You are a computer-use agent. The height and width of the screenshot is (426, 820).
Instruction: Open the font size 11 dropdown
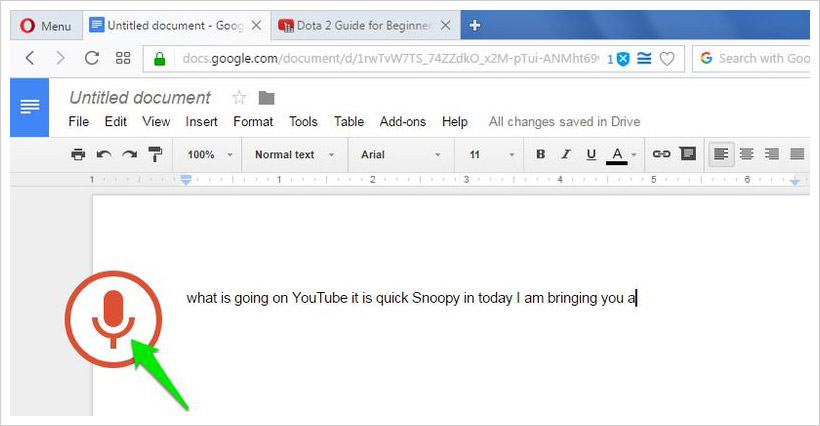point(492,155)
